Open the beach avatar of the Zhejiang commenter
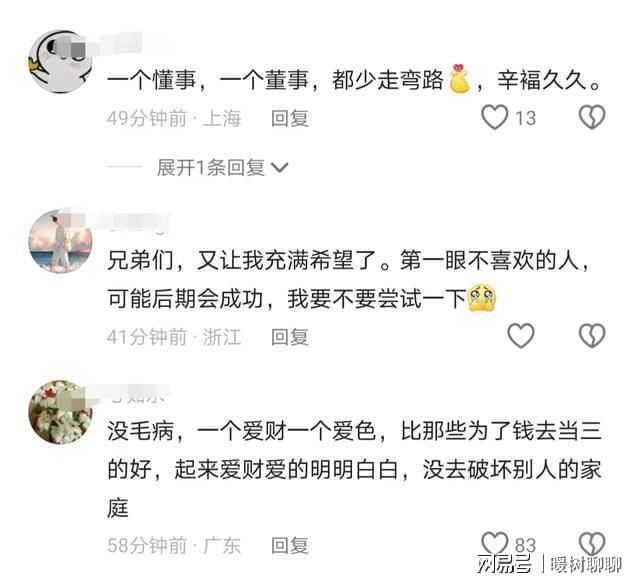This screenshot has width=640, height=584. click(60, 241)
